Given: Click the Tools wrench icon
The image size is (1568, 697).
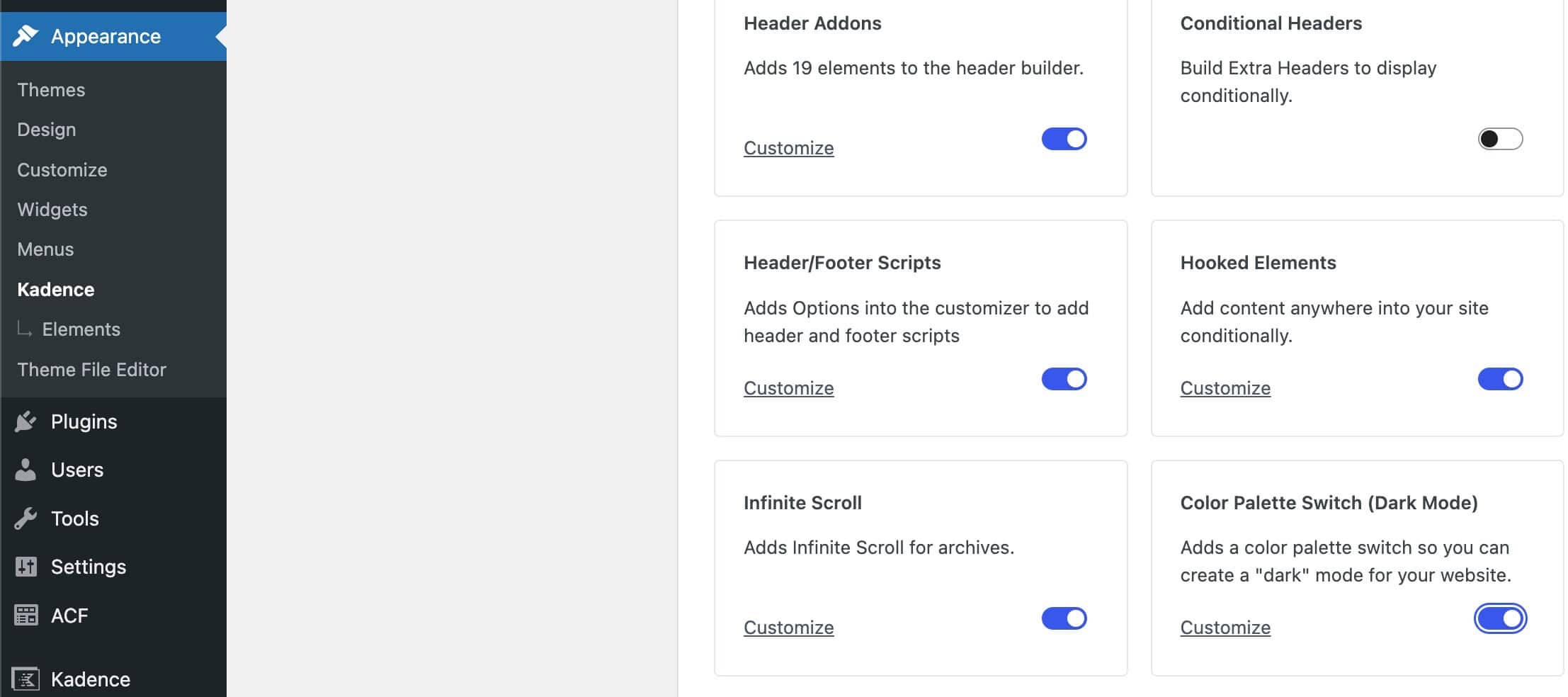Looking at the screenshot, I should [25, 518].
